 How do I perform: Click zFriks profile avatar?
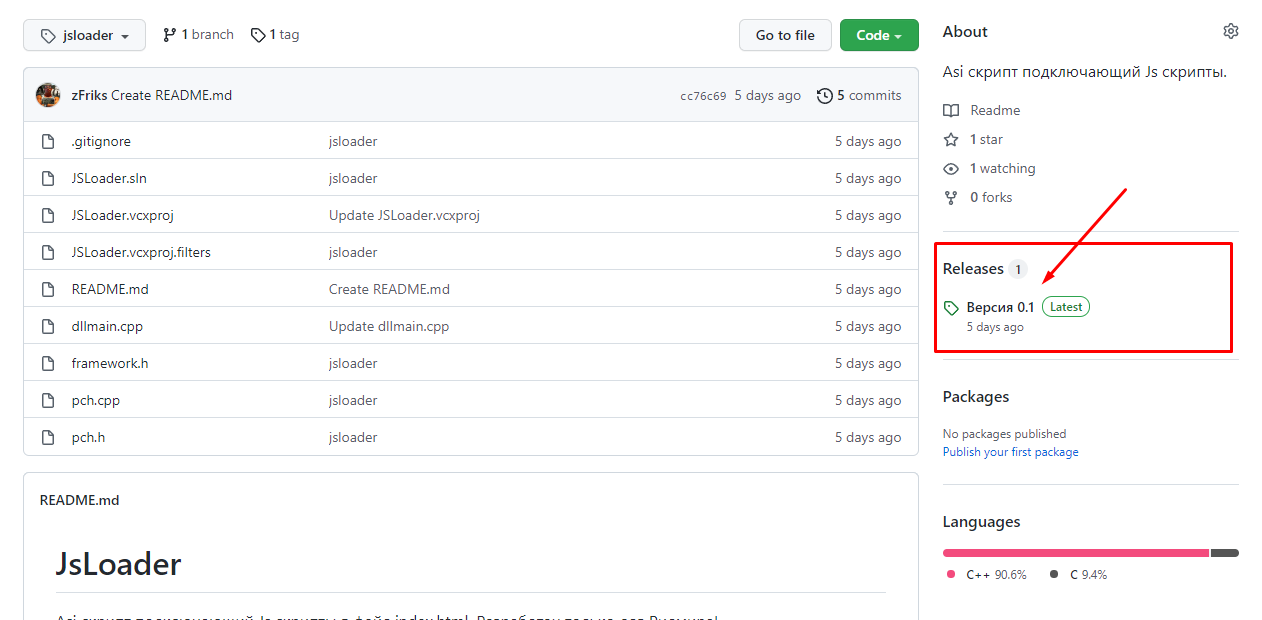point(48,95)
